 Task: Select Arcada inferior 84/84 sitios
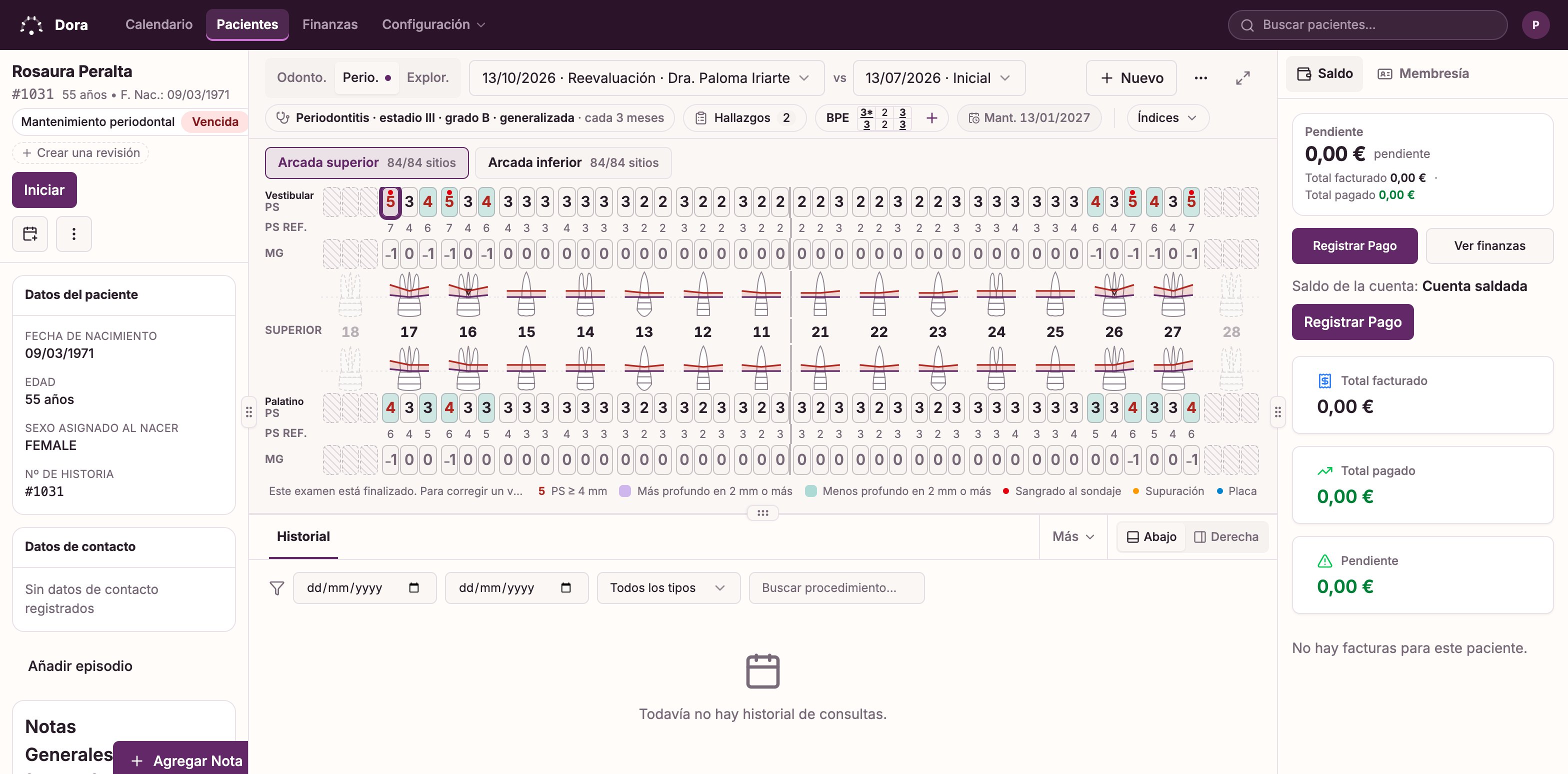tap(573, 162)
